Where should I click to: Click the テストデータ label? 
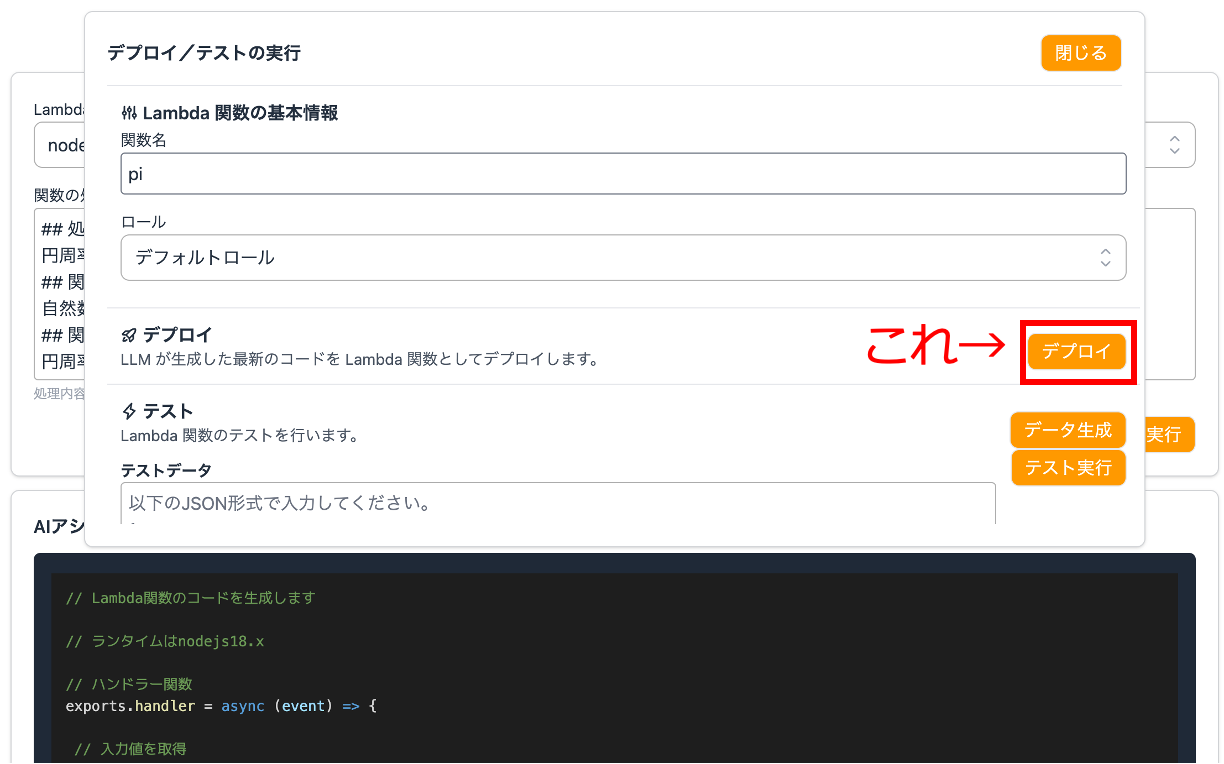click(x=166, y=470)
